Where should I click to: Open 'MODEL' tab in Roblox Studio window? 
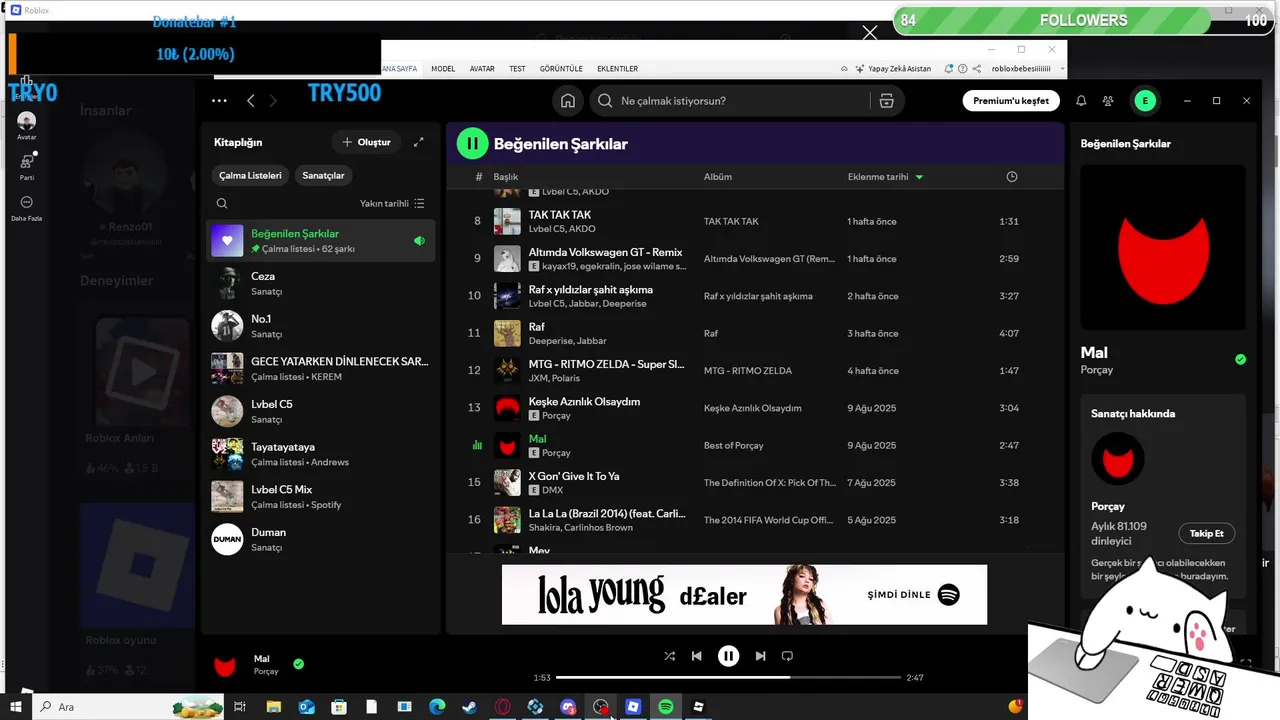coord(443,69)
